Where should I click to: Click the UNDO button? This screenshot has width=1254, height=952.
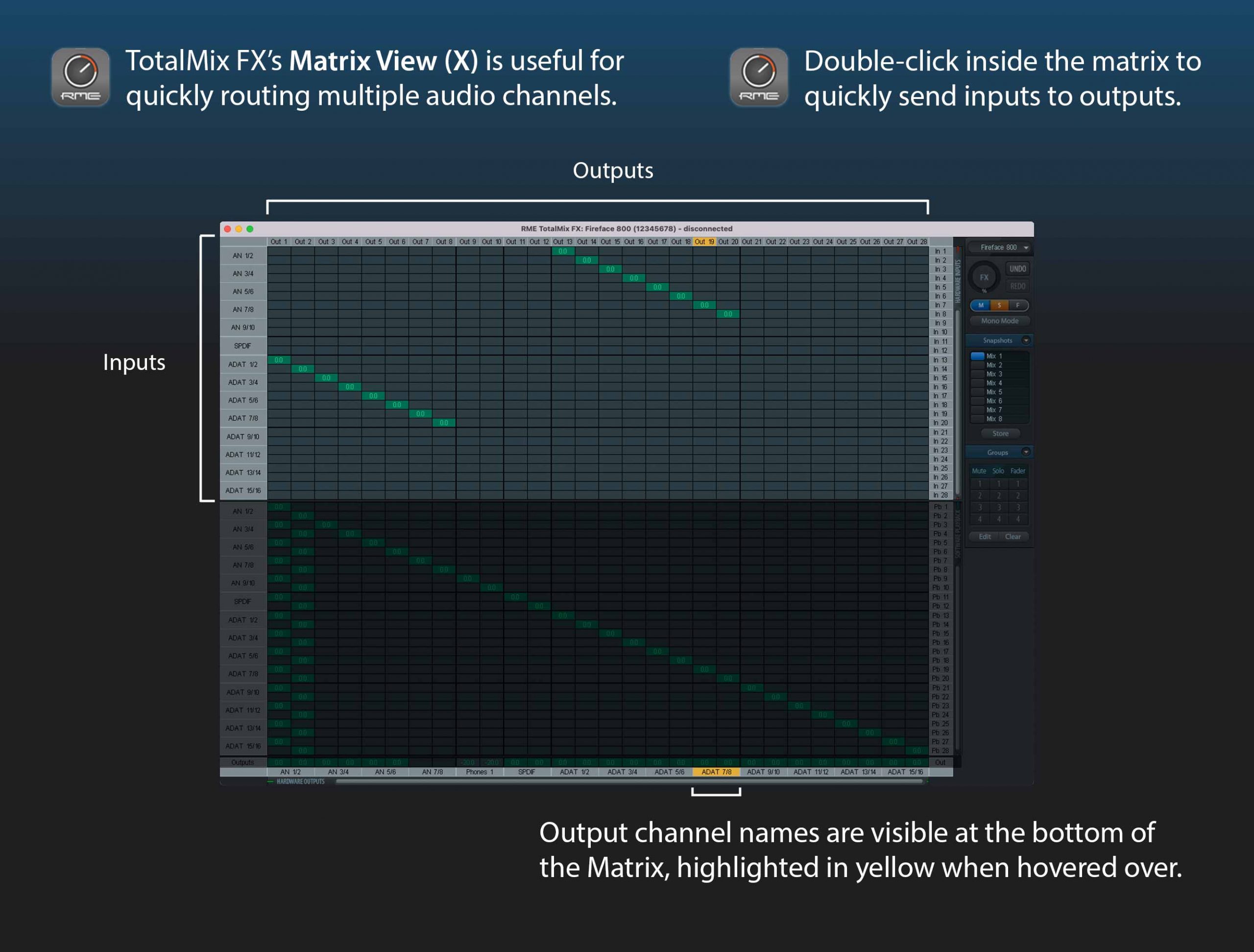[1017, 269]
